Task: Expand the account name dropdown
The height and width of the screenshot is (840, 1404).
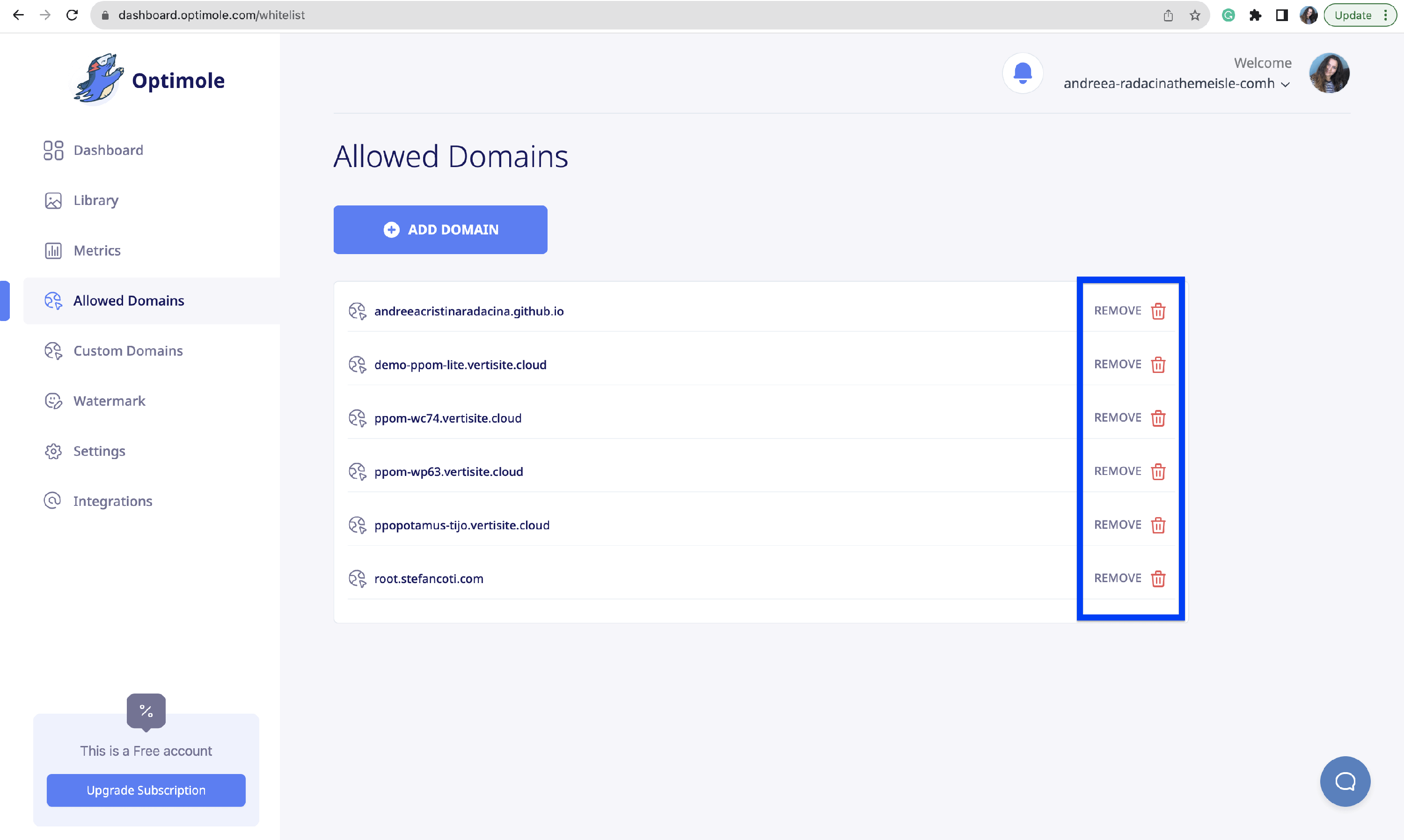Action: [1285, 84]
